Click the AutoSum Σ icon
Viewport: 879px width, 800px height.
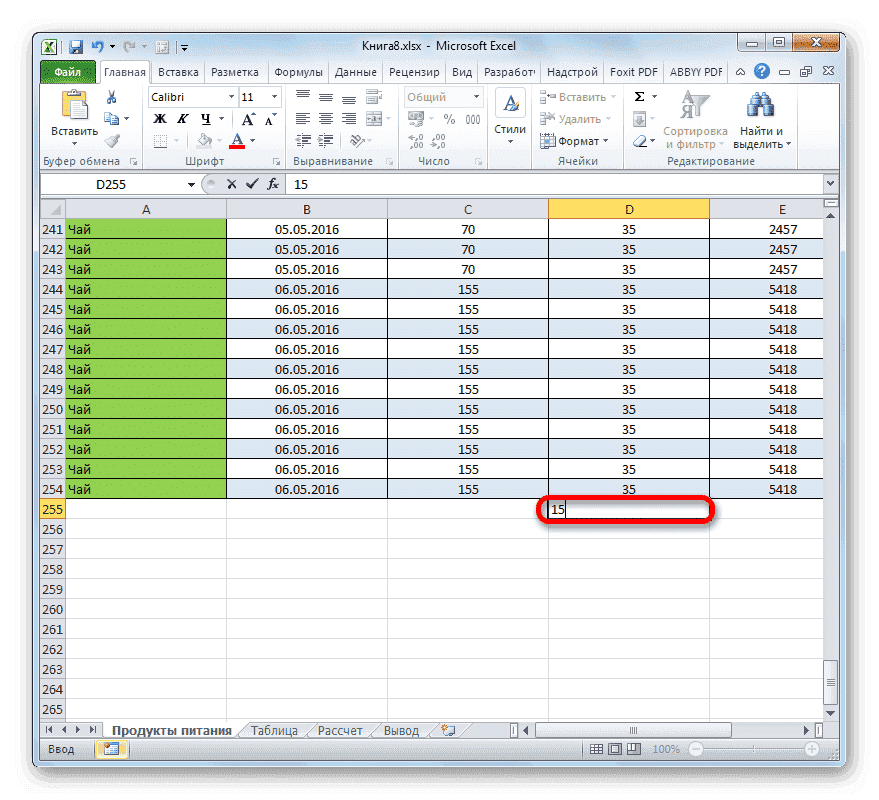pyautogui.click(x=638, y=97)
